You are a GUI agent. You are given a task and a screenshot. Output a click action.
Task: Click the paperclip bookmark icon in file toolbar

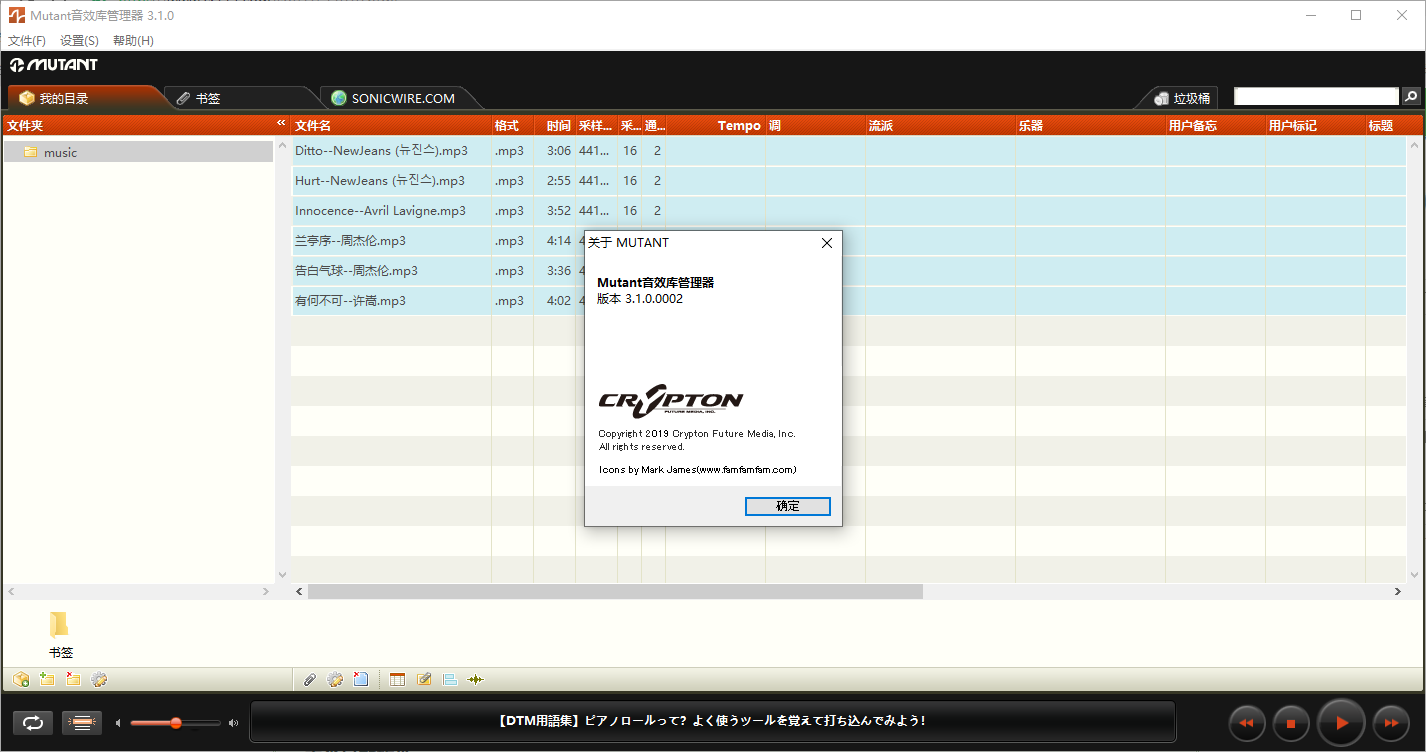click(x=310, y=680)
